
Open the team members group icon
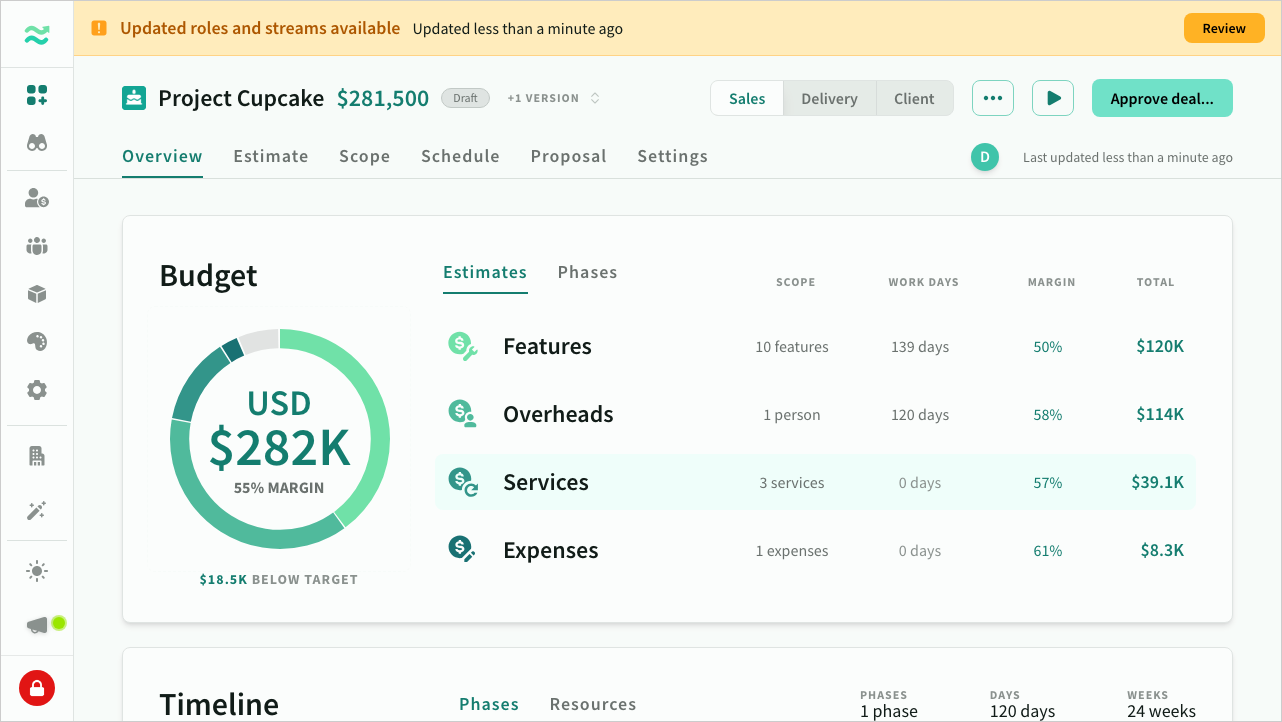pyautogui.click(x=37, y=246)
